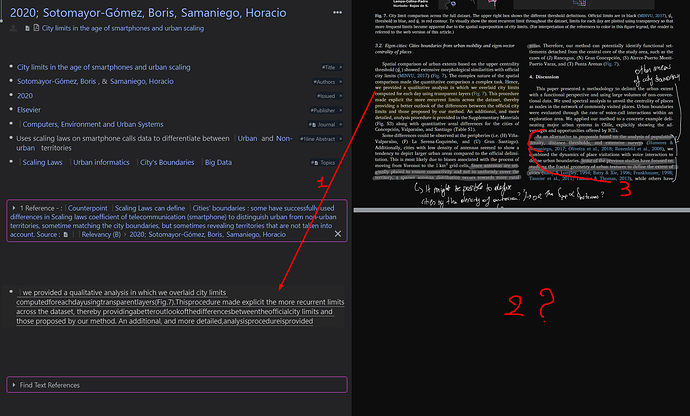Click the 'Find Text References' label
Image resolution: width=690 pixels, height=416 pixels.
click(50, 385)
